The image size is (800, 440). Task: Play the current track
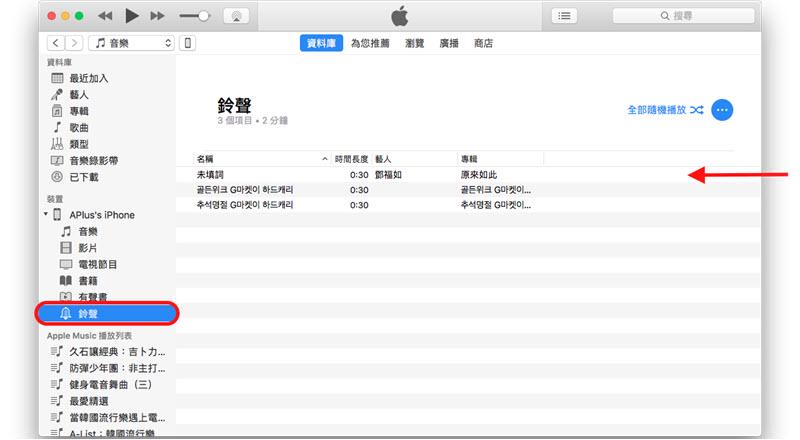[x=132, y=16]
